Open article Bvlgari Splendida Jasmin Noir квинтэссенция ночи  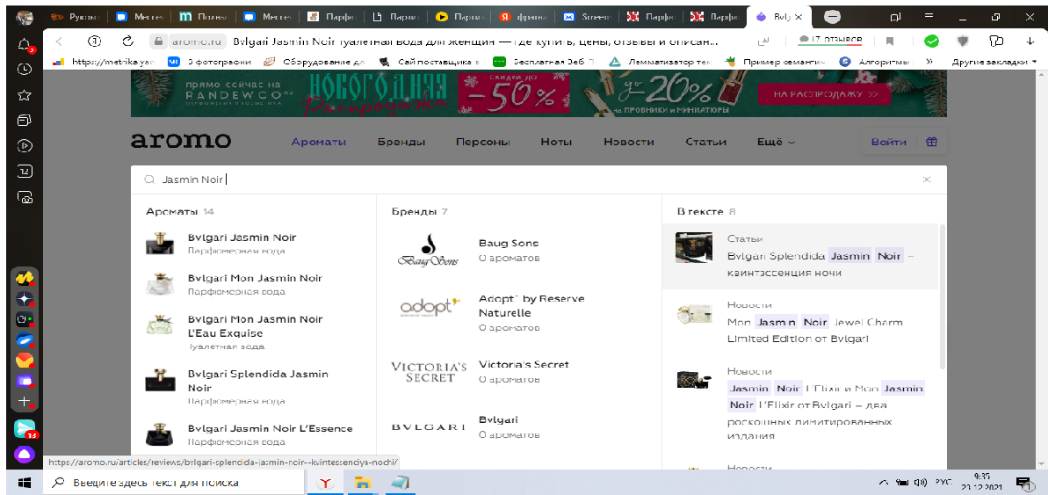(799, 257)
